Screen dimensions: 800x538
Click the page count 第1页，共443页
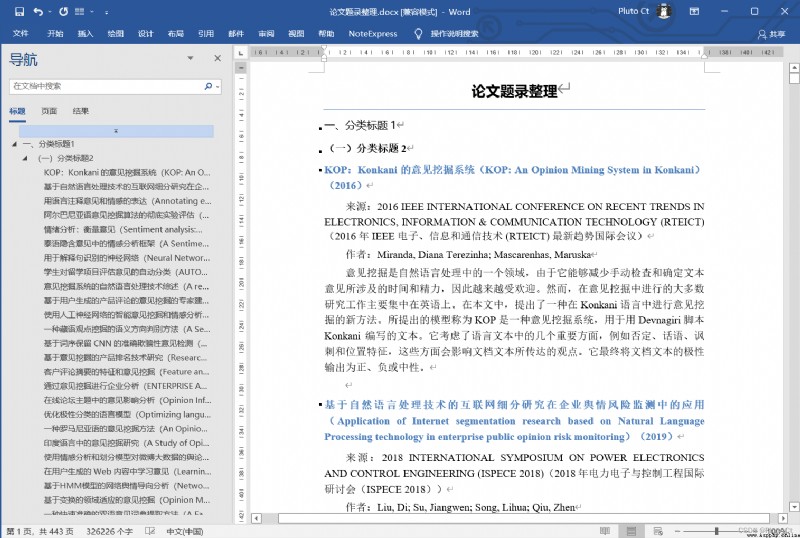tap(40, 532)
